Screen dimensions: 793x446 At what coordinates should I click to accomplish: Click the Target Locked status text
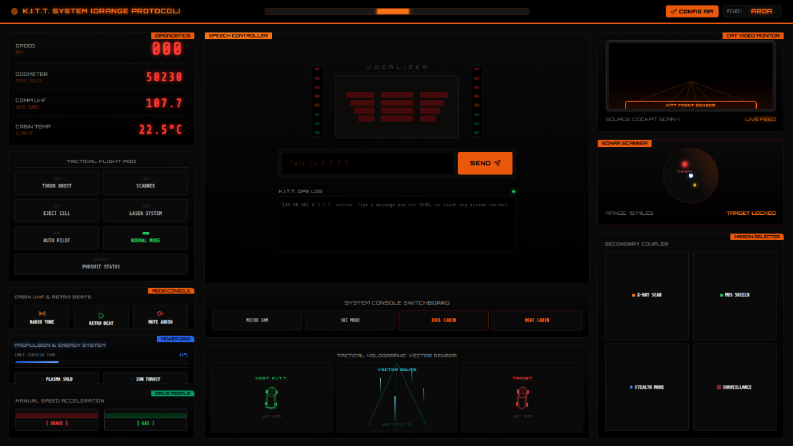coord(751,213)
